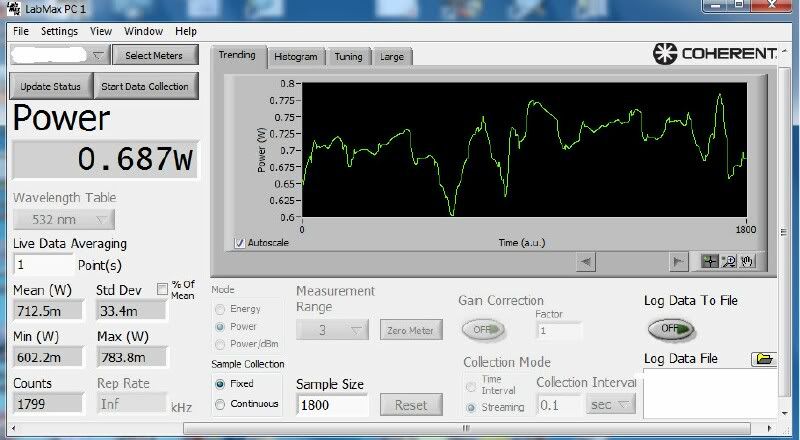Click the Log Data File path box
Screen dimensions: 800x440
click(x=710, y=394)
